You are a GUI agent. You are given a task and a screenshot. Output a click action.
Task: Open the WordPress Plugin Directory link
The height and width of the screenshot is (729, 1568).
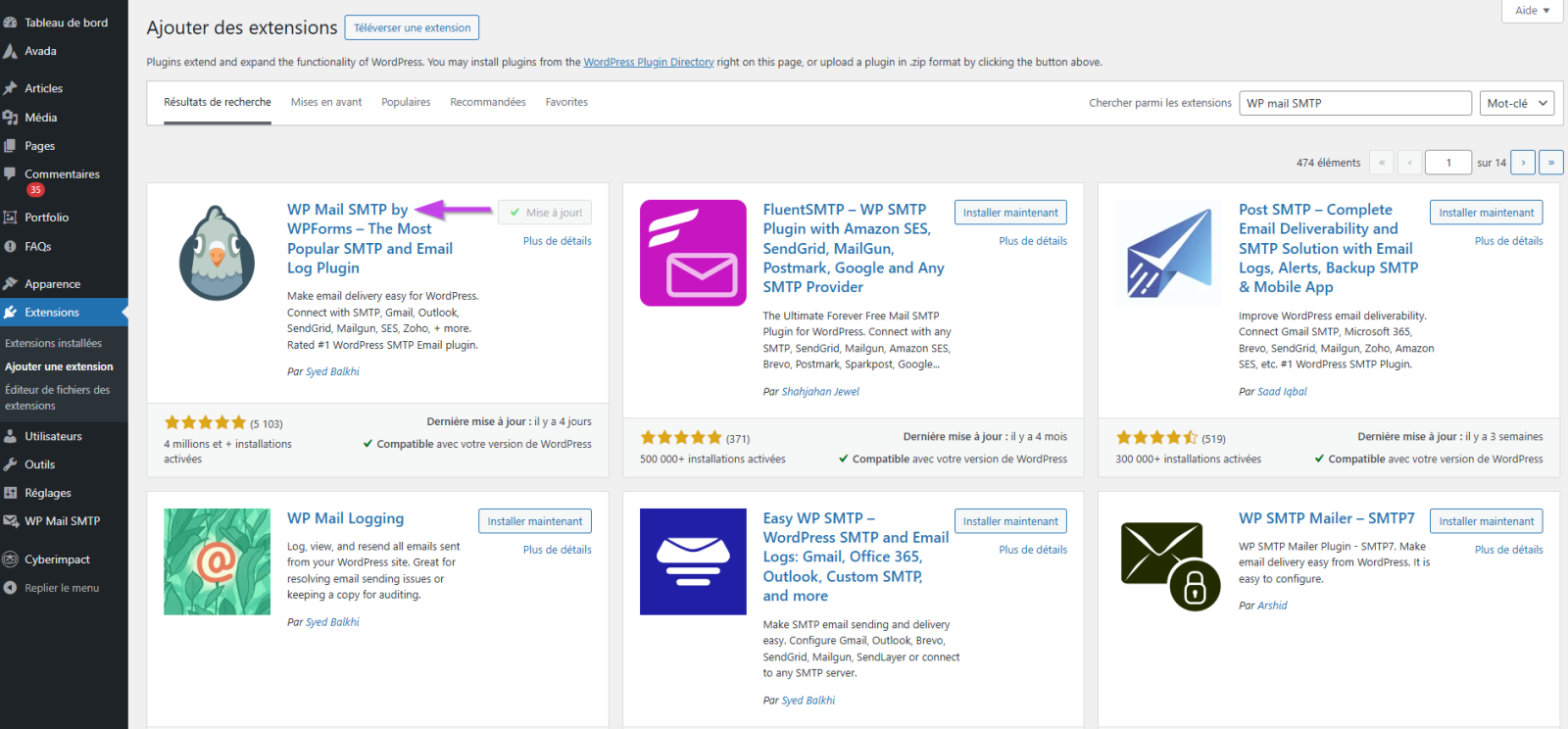tap(649, 62)
